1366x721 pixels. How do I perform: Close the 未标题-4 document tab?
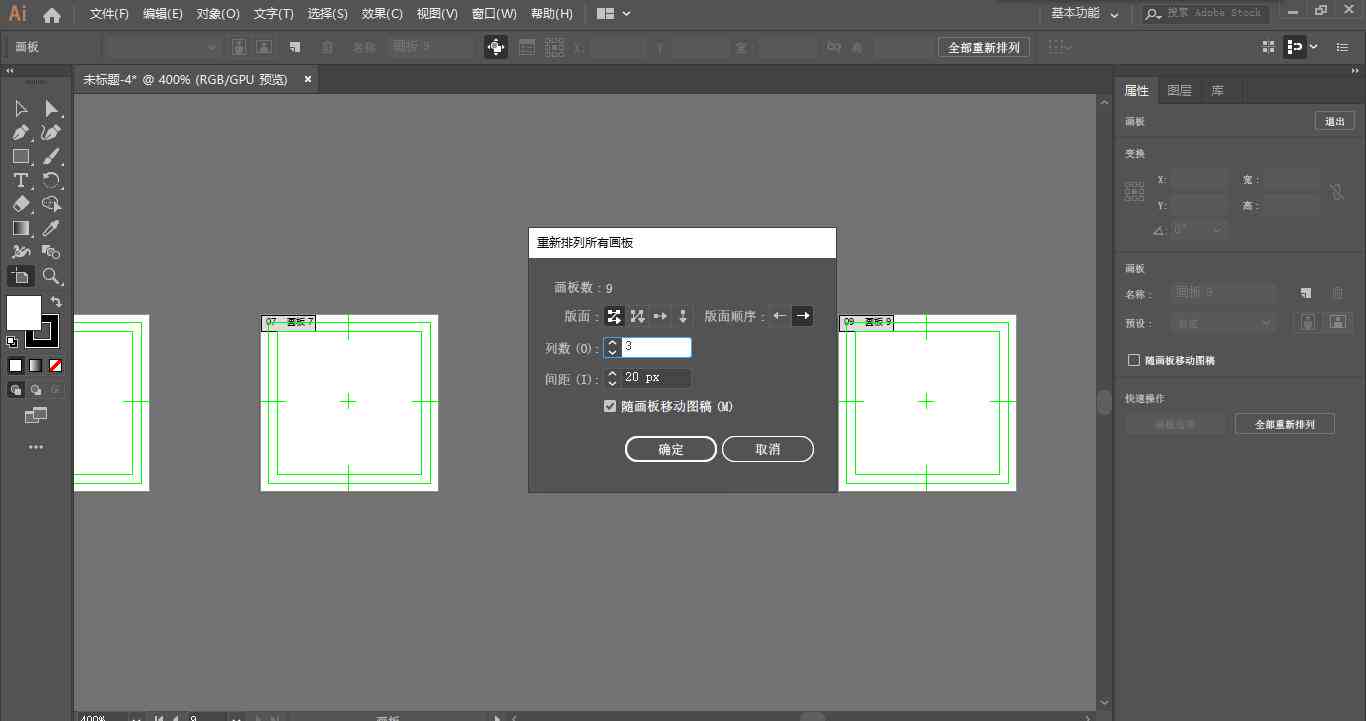pos(308,79)
